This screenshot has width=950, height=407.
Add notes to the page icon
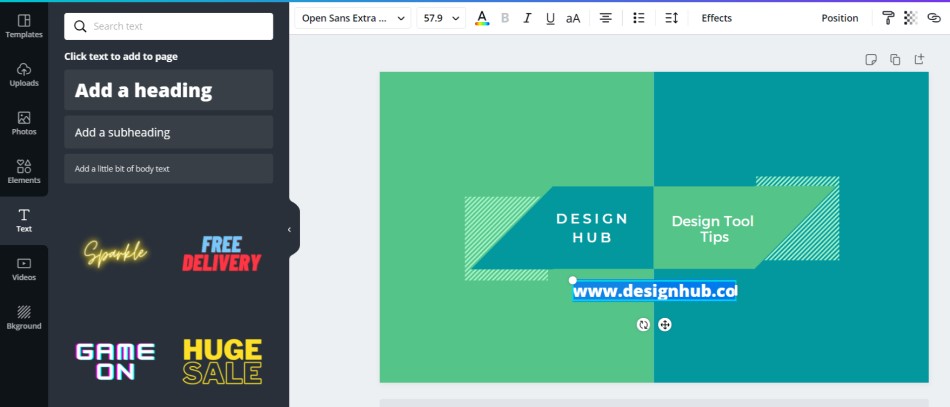click(x=871, y=59)
